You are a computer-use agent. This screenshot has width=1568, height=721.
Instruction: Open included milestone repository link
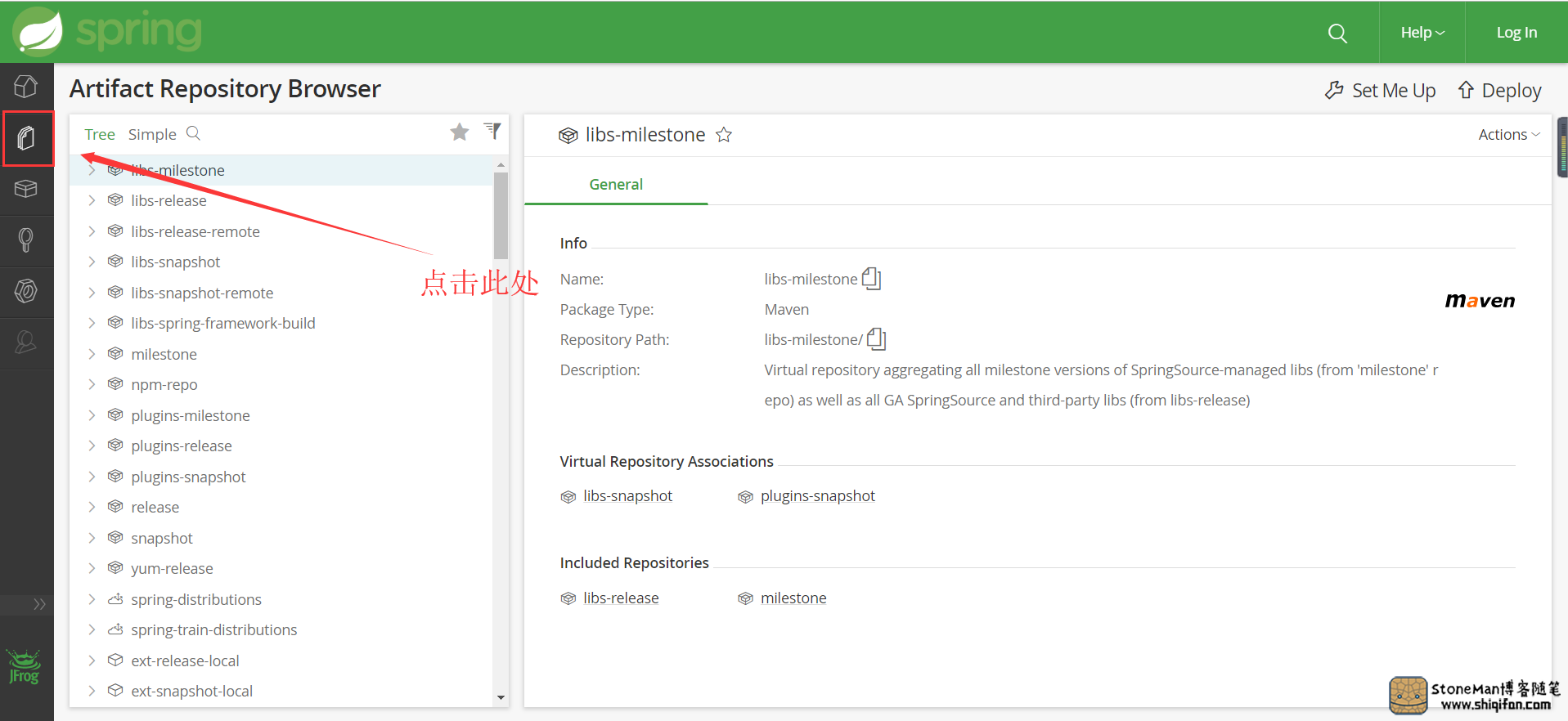tap(793, 598)
